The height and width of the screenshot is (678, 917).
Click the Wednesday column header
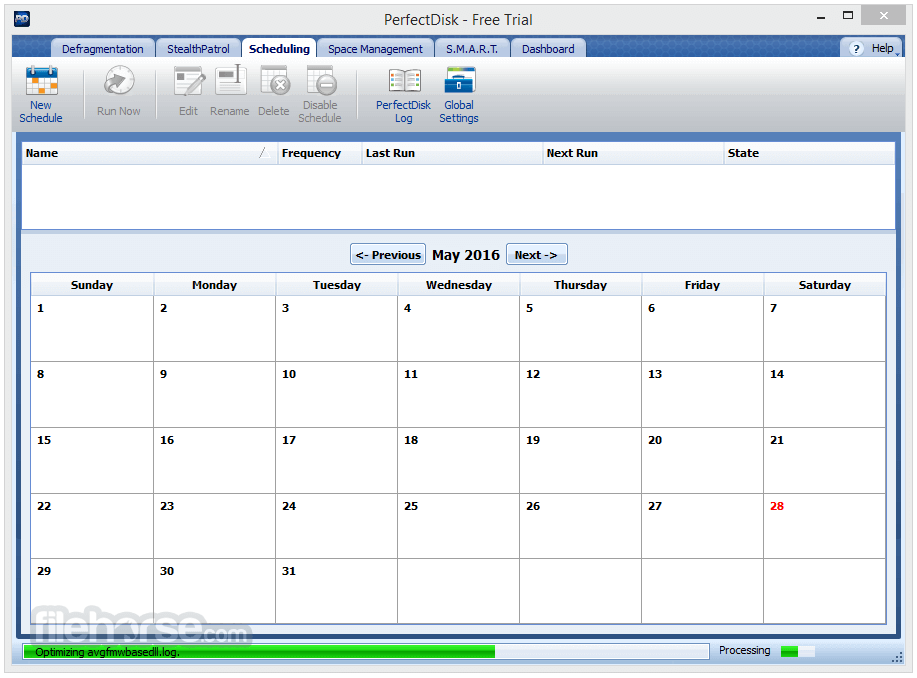point(458,285)
